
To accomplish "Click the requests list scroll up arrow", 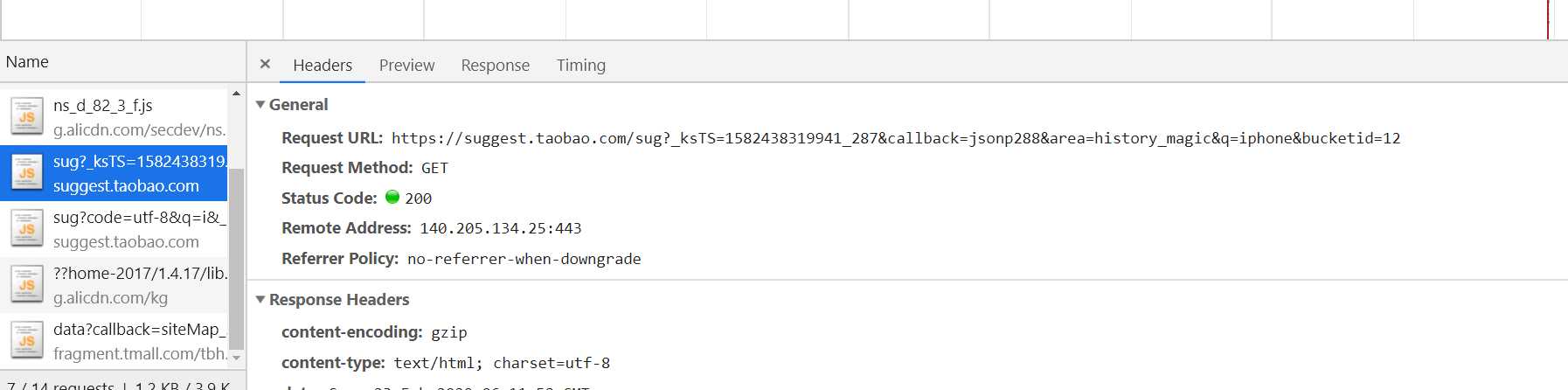I will [x=236, y=93].
